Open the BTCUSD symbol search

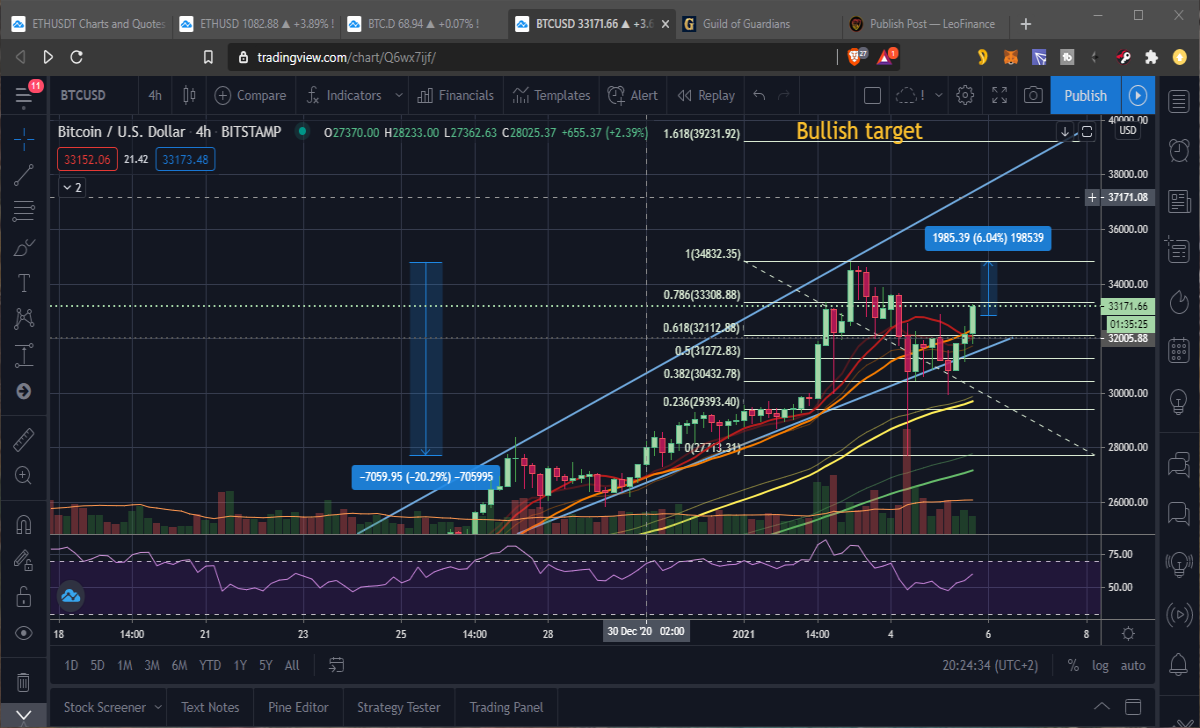coord(83,96)
